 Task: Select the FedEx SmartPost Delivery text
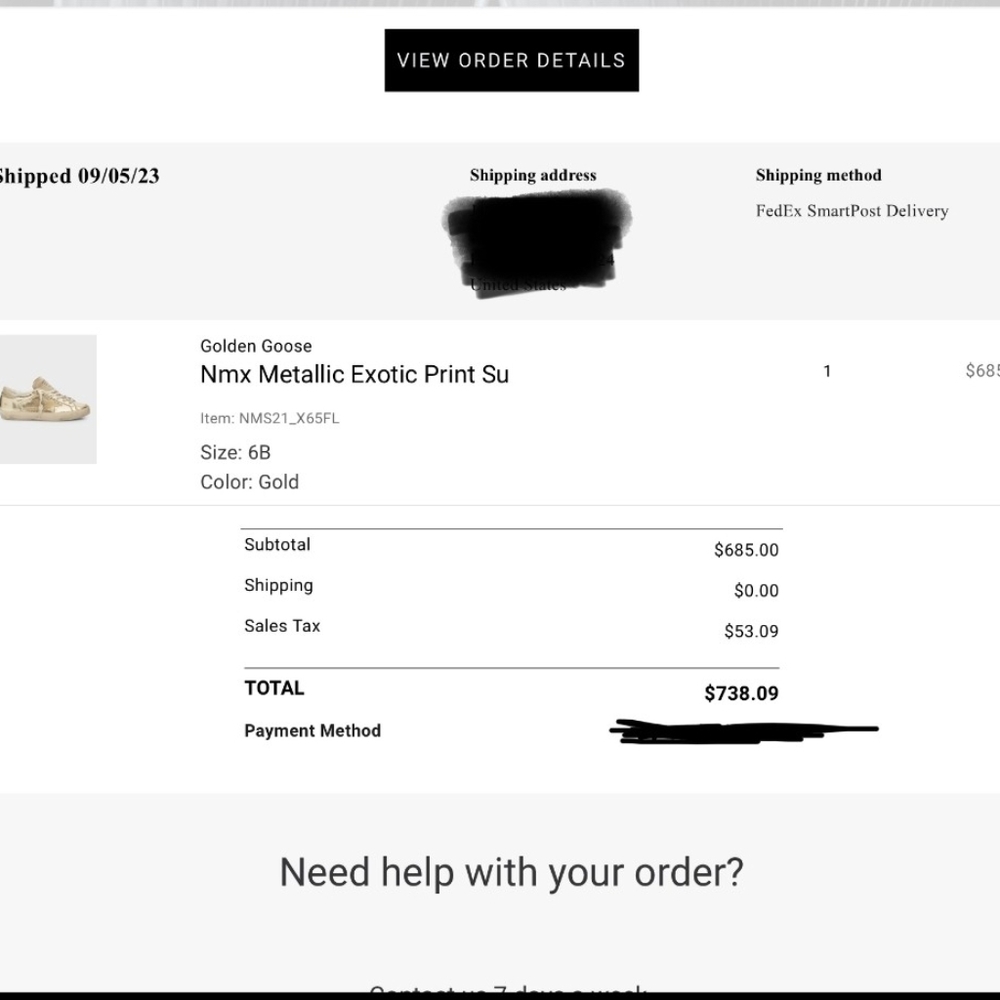tap(852, 211)
